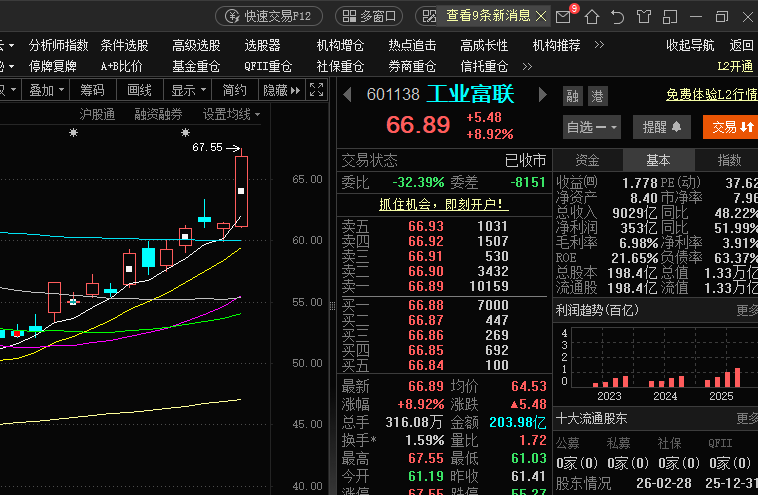Image resolution: width=758 pixels, height=495 pixels.
Task: Expand the 自选一 watchlist dropdown
Action: (592, 127)
